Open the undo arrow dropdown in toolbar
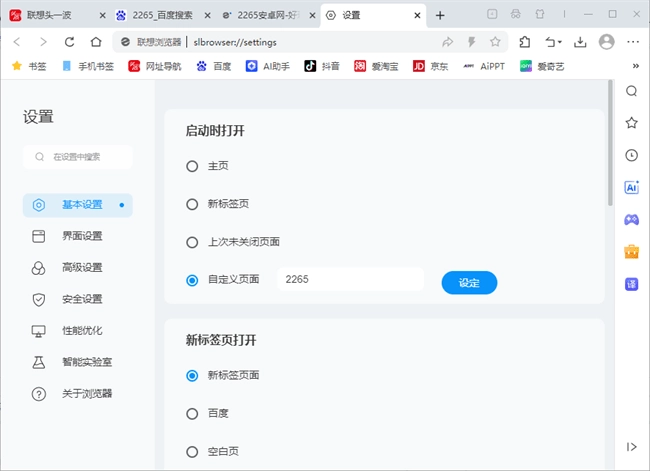650x471 pixels. pyautogui.click(x=553, y=42)
